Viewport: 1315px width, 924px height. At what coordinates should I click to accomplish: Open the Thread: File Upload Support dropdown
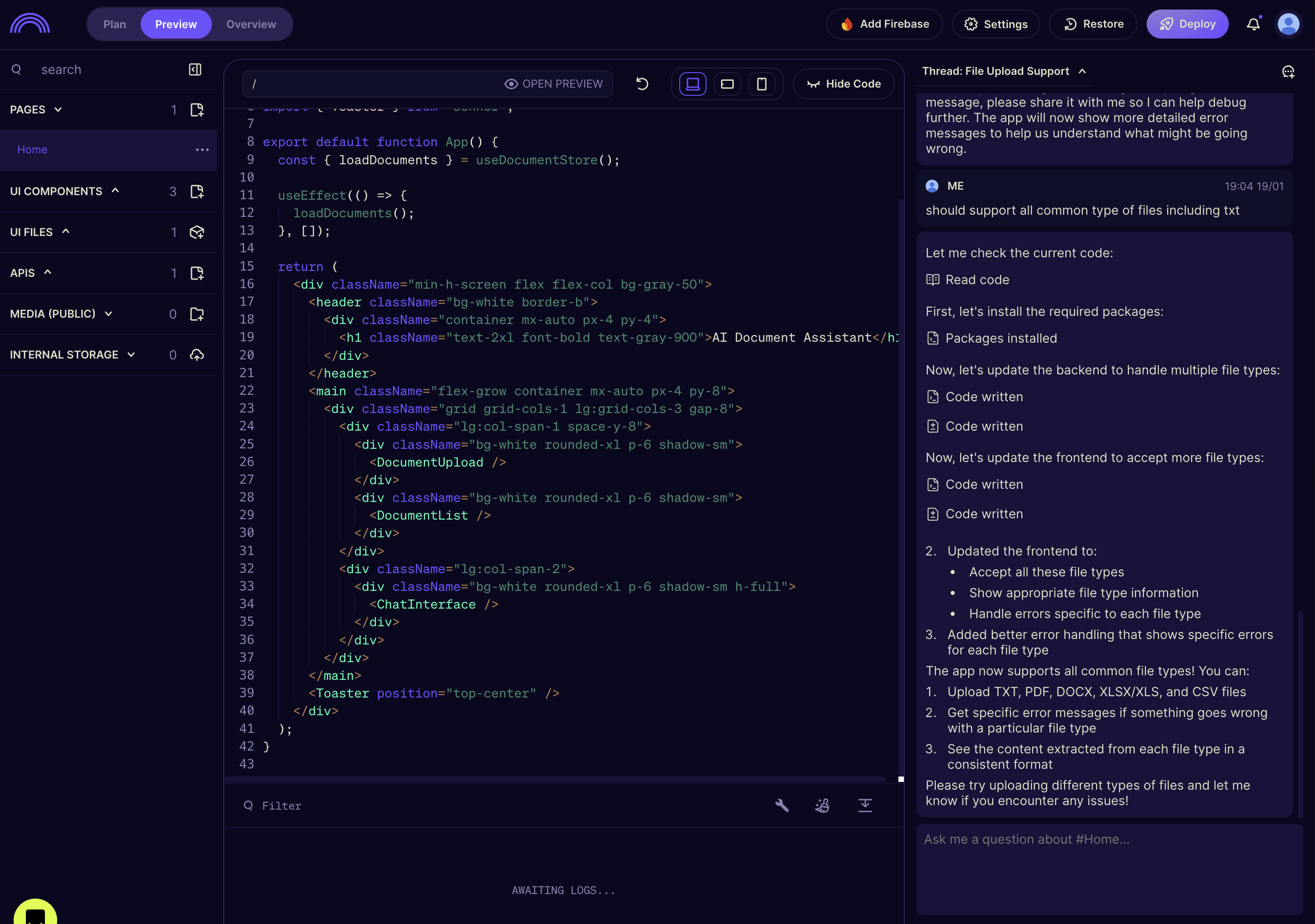(x=1004, y=71)
